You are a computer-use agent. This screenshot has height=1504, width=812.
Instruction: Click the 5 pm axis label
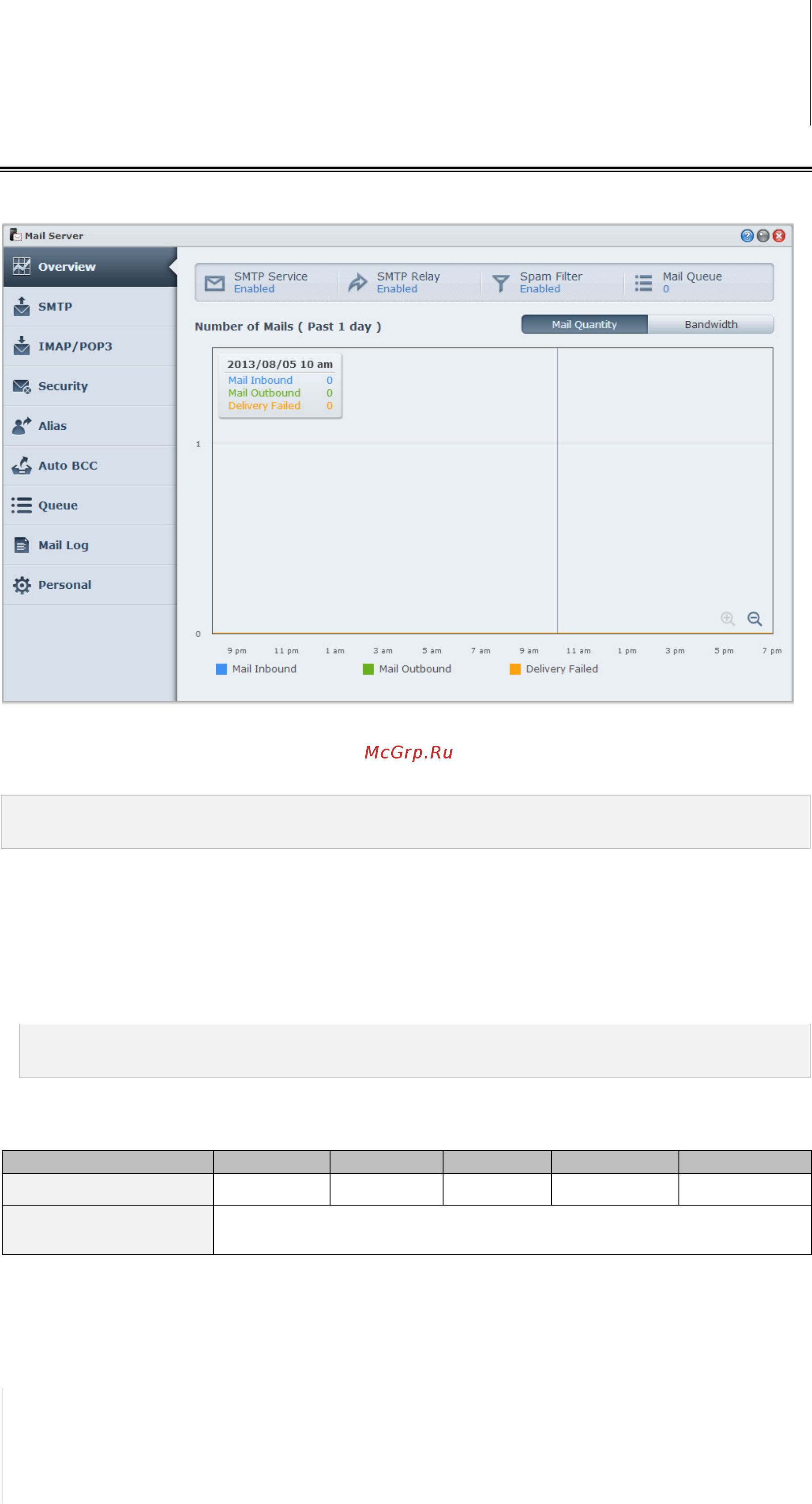point(724,650)
